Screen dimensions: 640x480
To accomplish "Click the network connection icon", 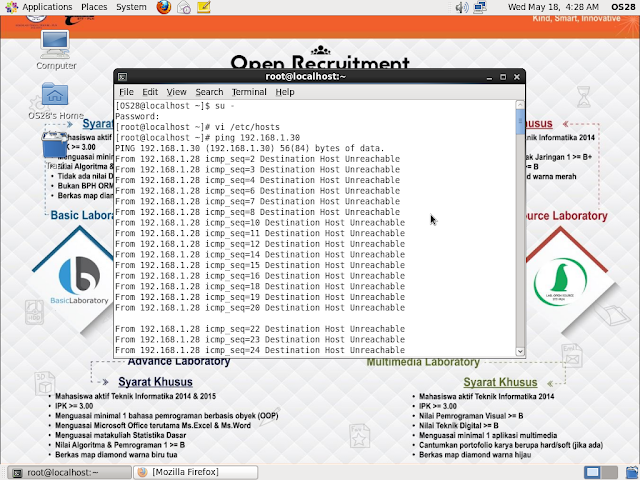I will click(x=480, y=7).
